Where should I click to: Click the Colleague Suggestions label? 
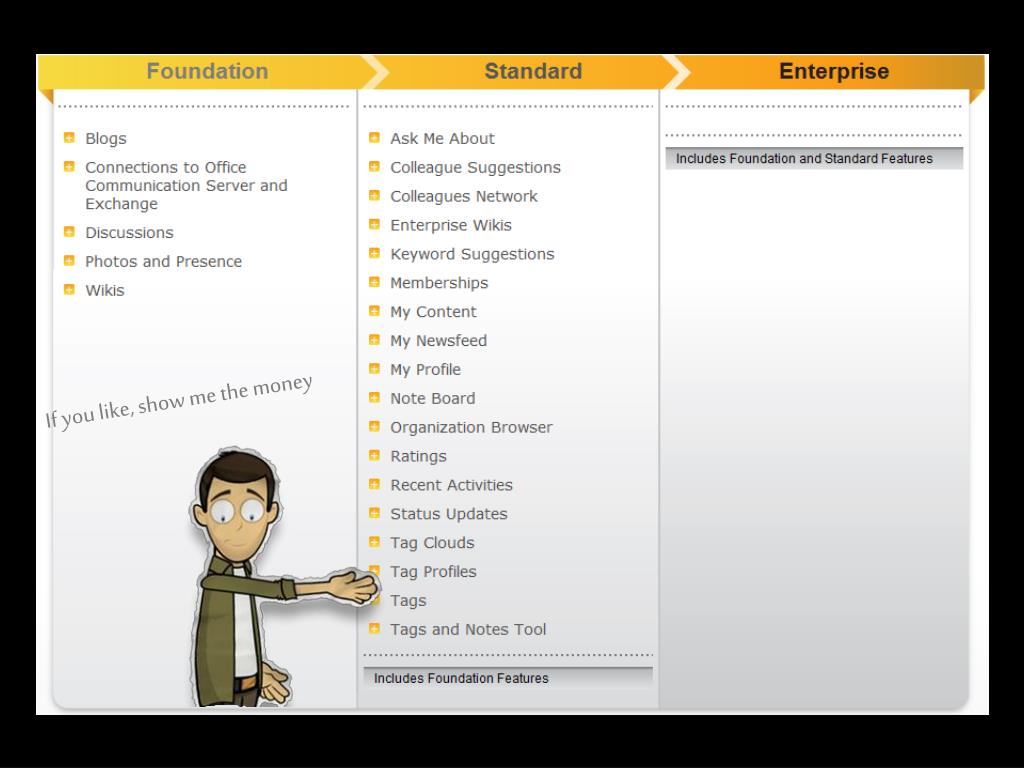(475, 168)
